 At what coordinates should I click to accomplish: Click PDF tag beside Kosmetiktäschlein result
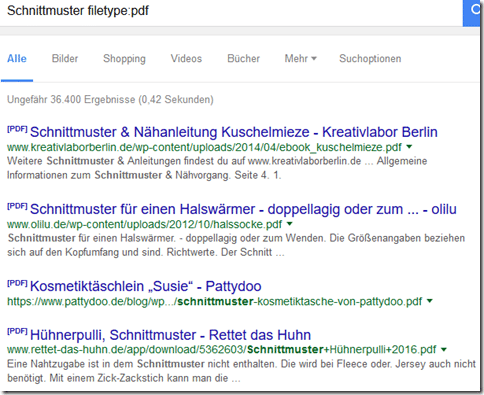(17, 283)
